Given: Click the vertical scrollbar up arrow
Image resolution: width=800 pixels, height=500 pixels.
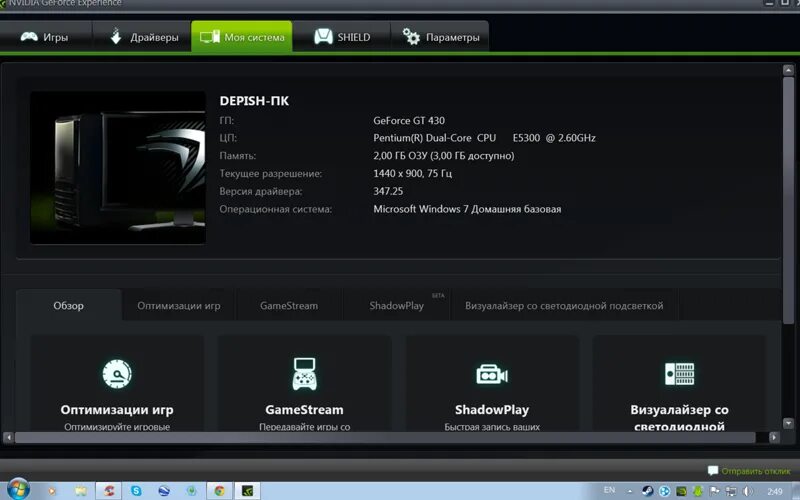Looking at the screenshot, I should (788, 70).
